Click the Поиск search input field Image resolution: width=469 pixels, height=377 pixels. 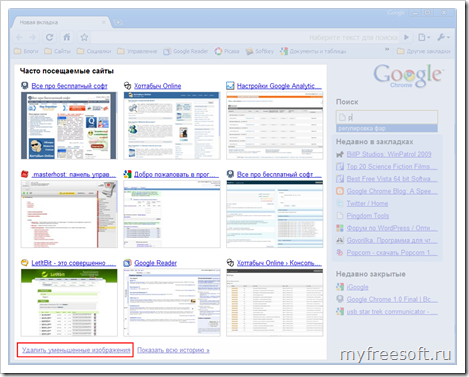point(387,117)
